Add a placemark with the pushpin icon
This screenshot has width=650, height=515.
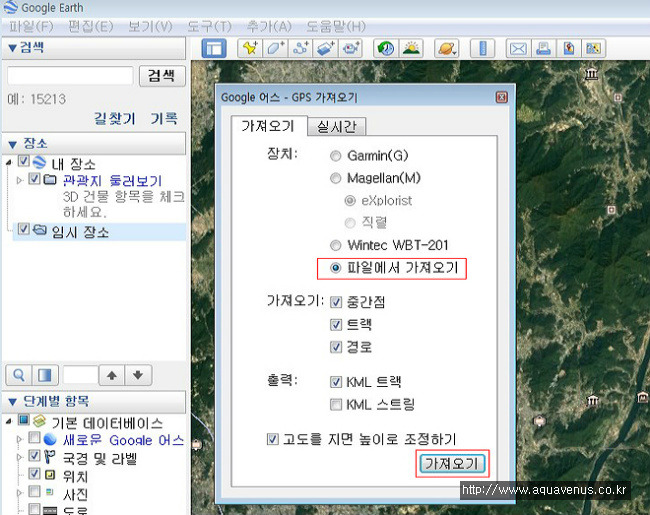(250, 49)
